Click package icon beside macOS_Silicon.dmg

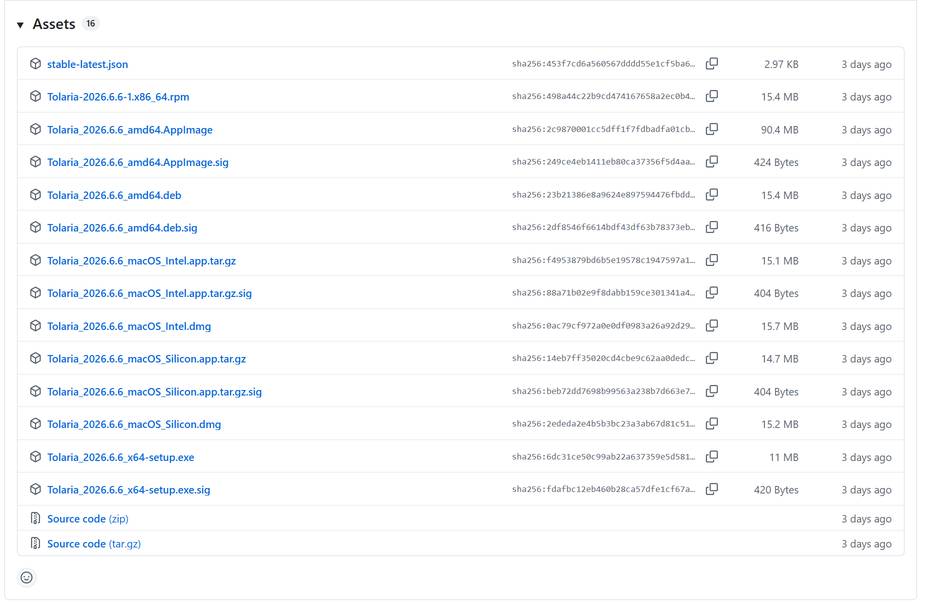(36, 424)
